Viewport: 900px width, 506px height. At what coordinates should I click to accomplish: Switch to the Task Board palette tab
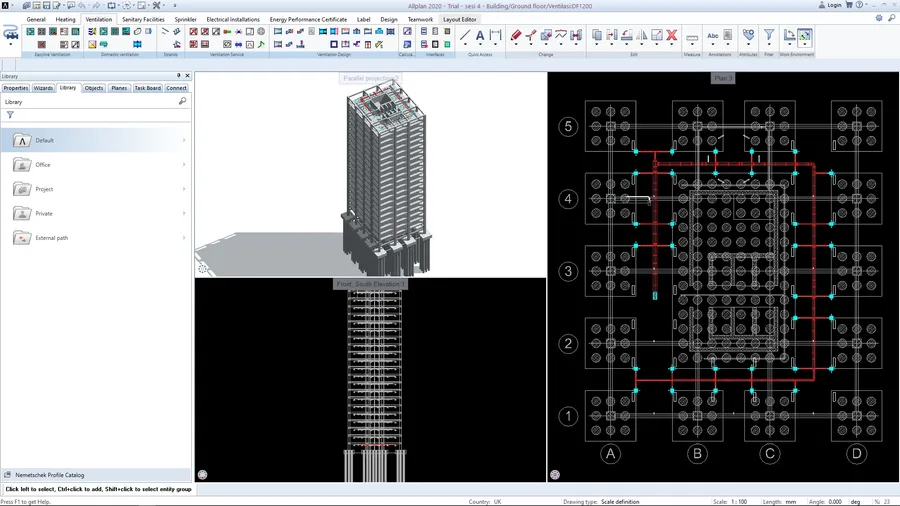click(x=148, y=88)
